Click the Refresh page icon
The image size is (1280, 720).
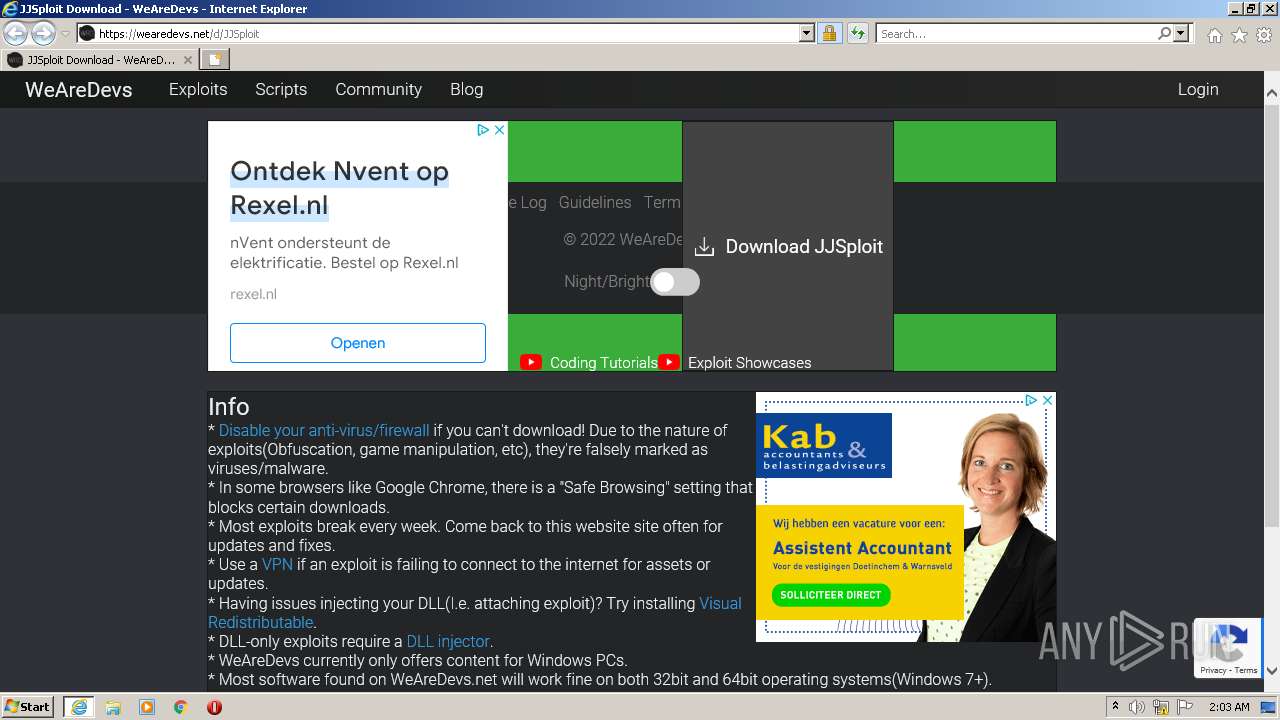[x=857, y=33]
